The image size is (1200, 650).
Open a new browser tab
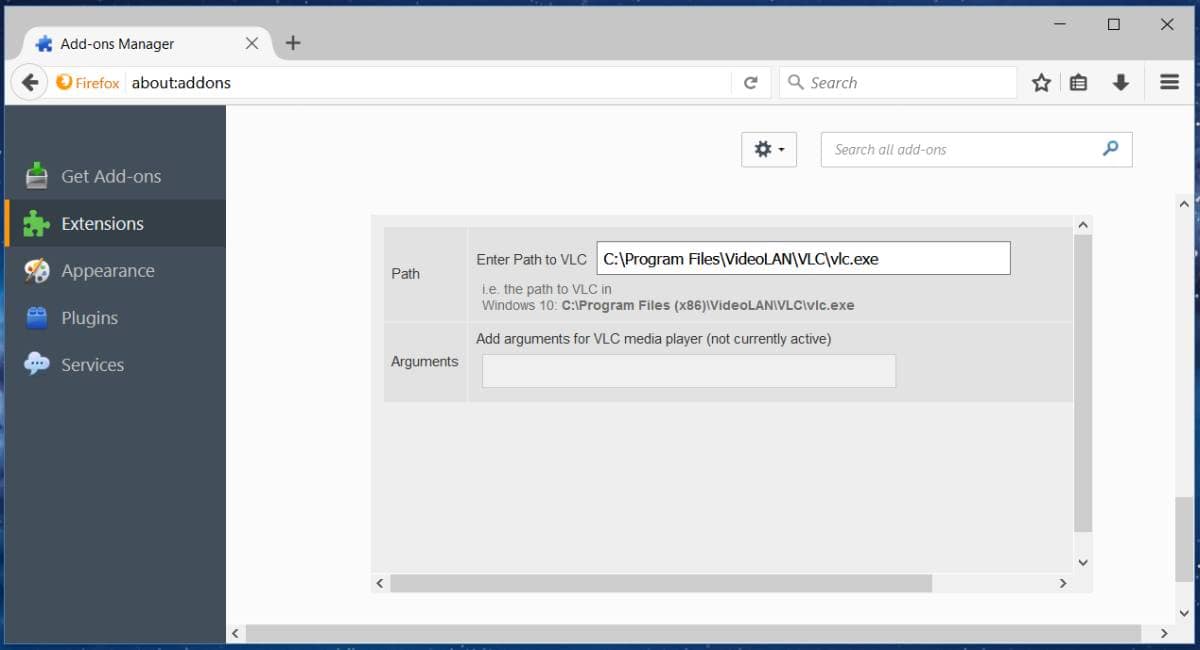pyautogui.click(x=291, y=42)
